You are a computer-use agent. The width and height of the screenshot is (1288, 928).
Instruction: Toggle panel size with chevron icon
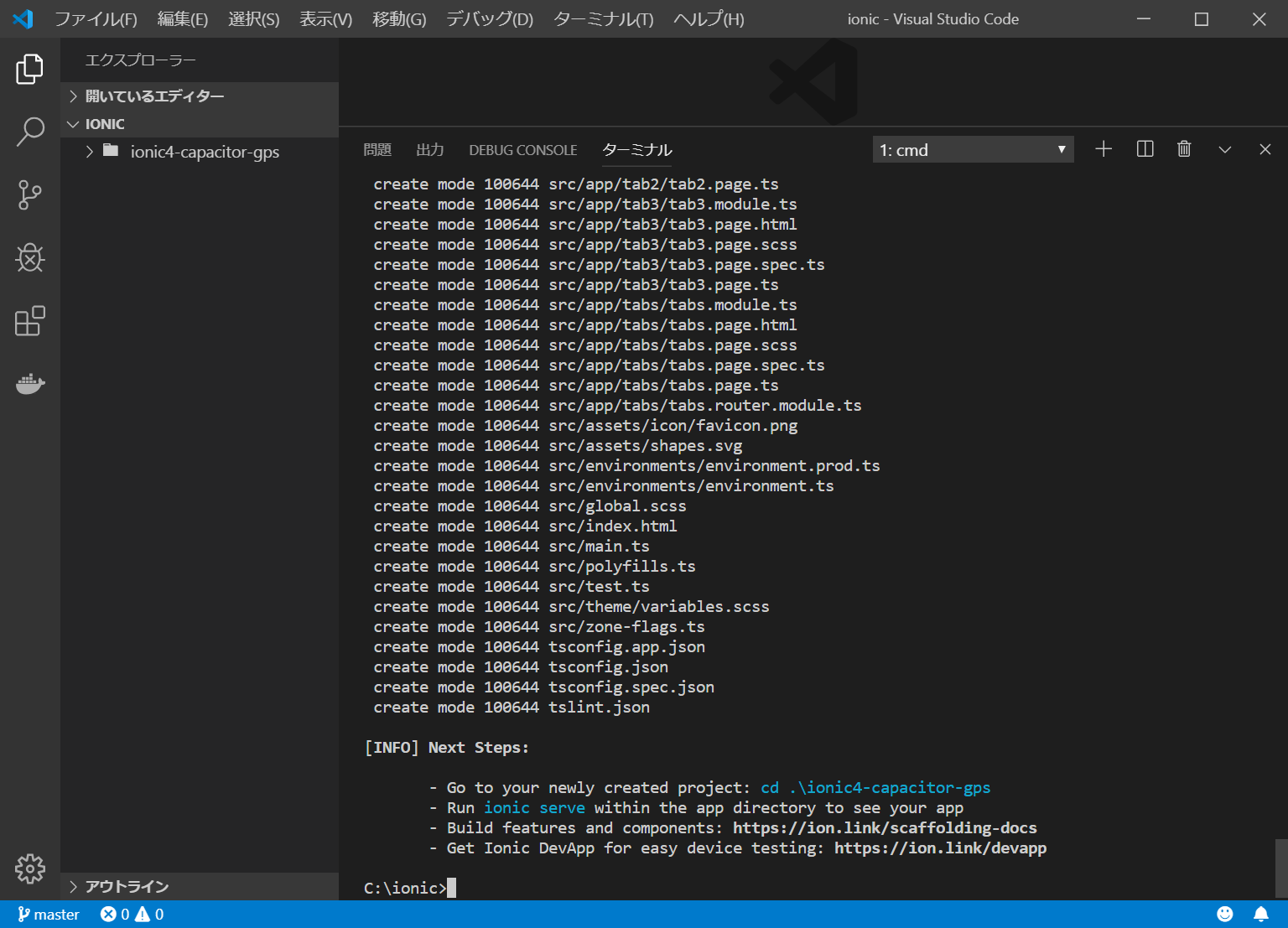pos(1224,149)
